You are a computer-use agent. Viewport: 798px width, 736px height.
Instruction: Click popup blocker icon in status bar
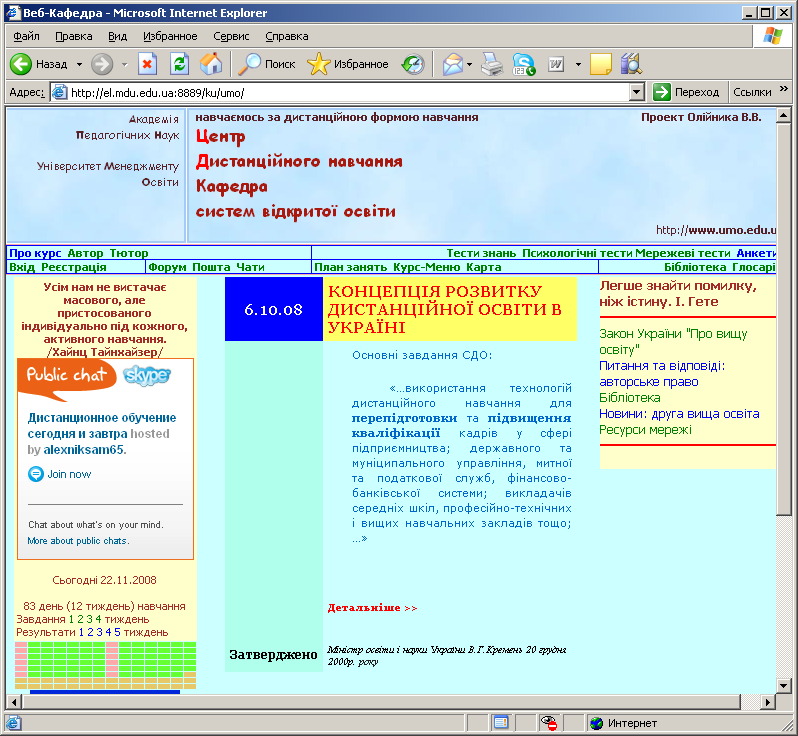click(501, 722)
